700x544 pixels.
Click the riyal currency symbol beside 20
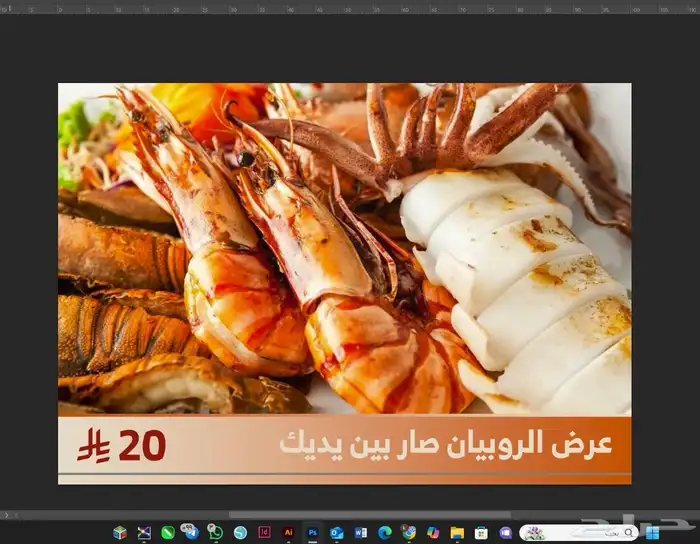point(94,445)
